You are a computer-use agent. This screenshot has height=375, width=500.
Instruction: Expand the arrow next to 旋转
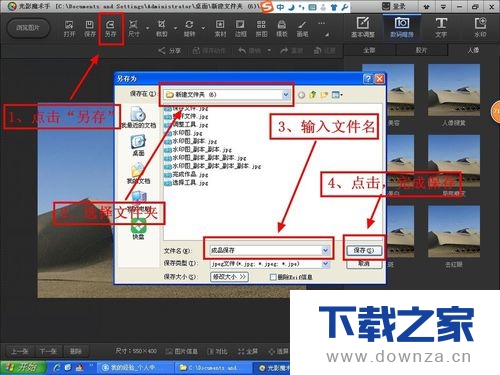click(203, 28)
